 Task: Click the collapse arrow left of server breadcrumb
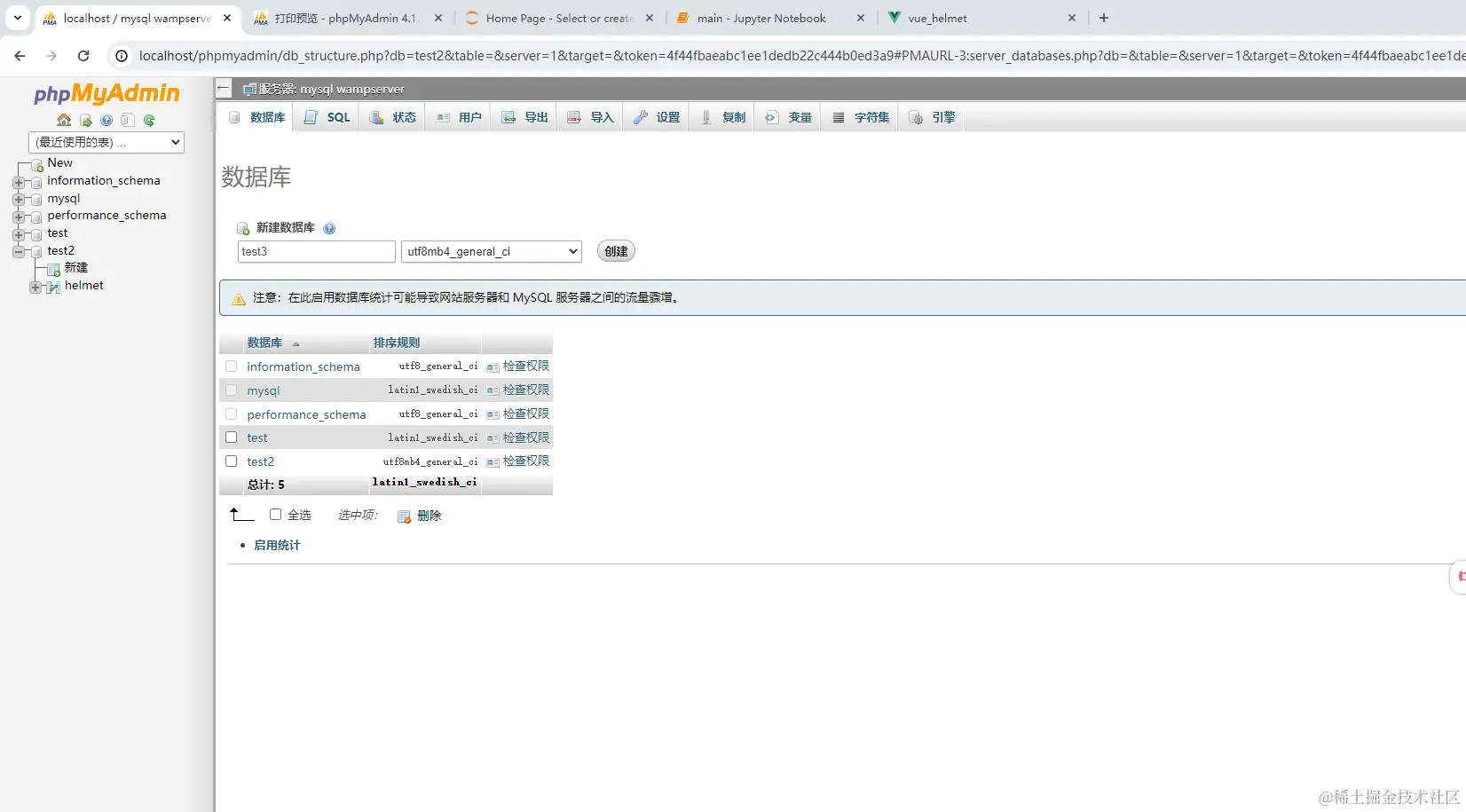click(224, 88)
